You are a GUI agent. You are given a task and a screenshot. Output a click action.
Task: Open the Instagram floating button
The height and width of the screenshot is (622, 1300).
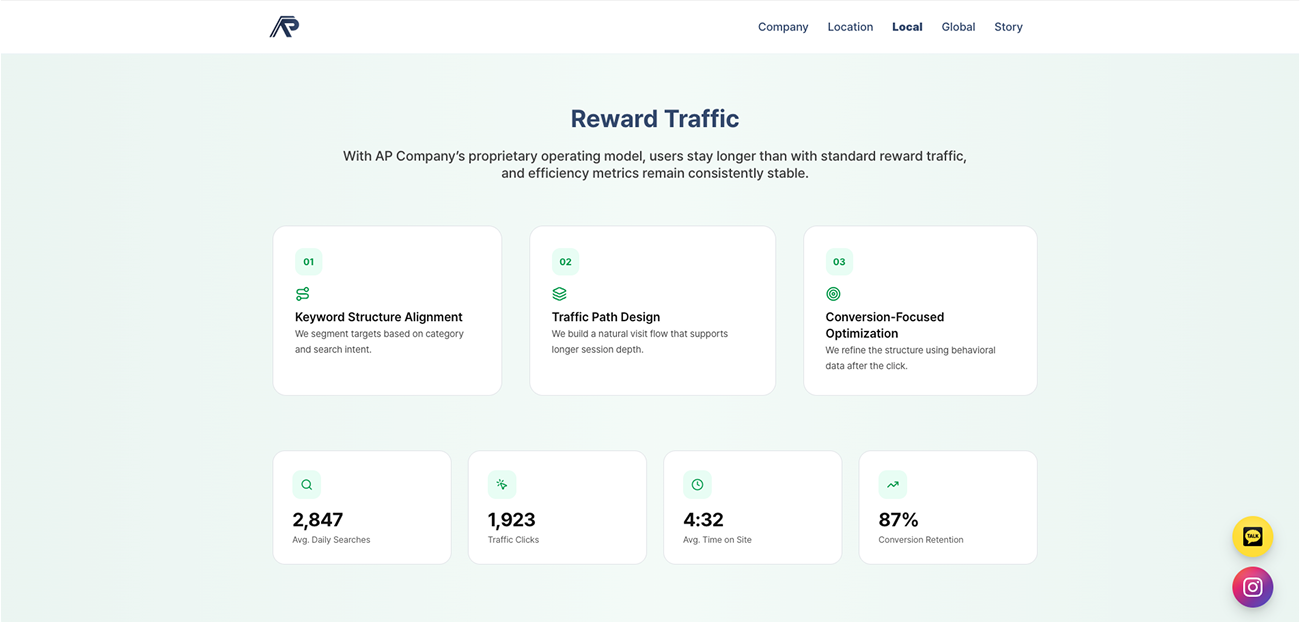[1252, 587]
